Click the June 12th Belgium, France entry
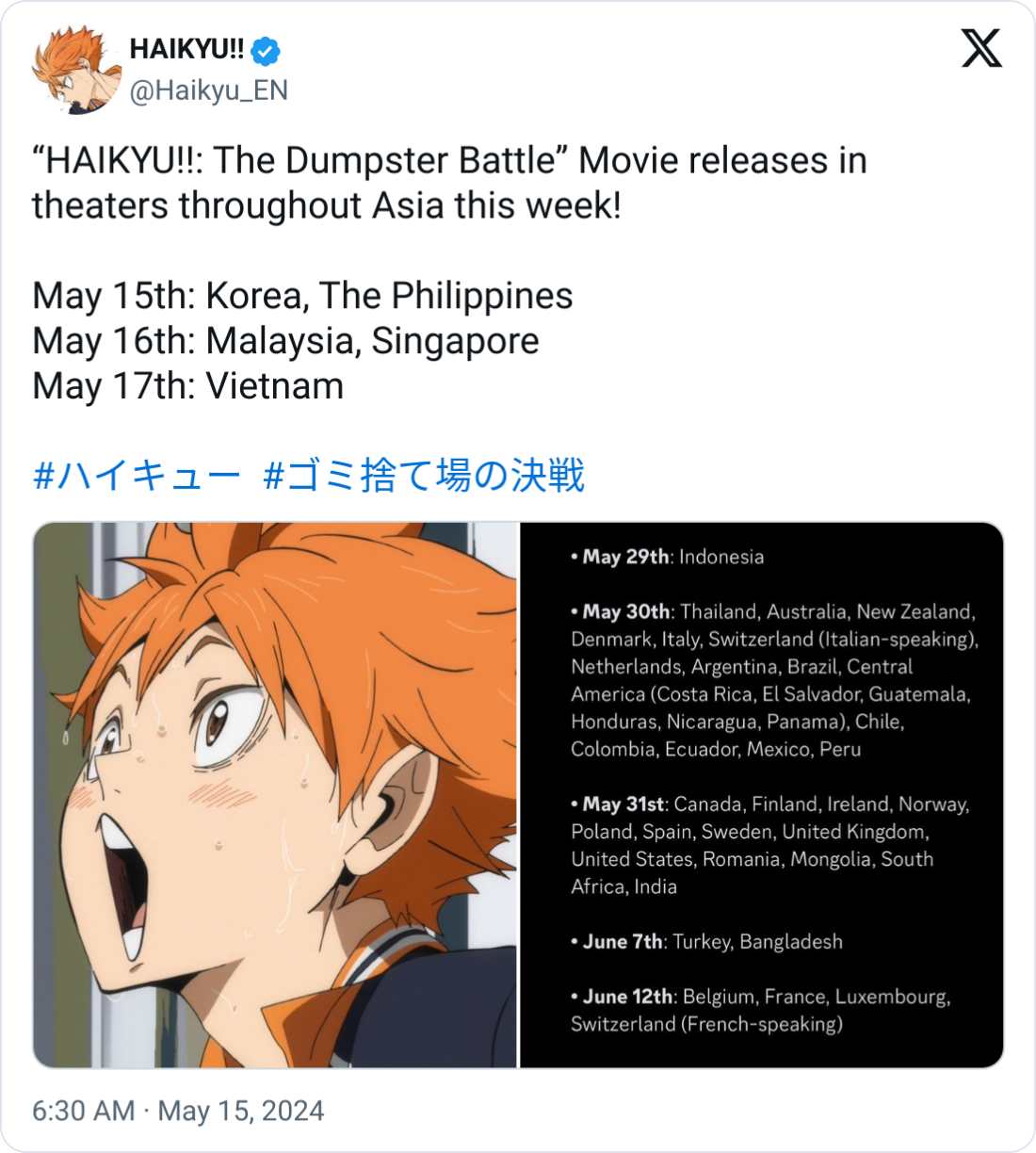This screenshot has width=1036, height=1153. click(761, 1010)
